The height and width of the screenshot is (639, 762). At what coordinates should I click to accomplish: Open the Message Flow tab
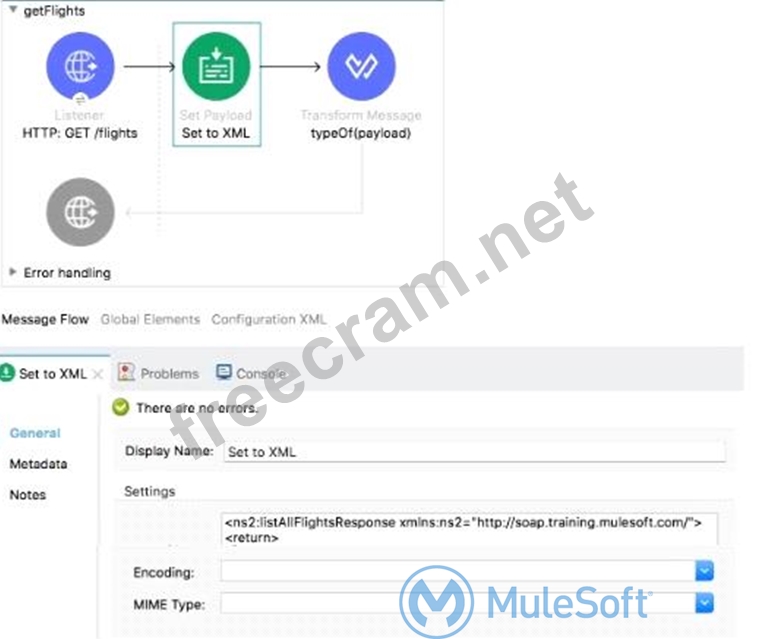pos(45,320)
